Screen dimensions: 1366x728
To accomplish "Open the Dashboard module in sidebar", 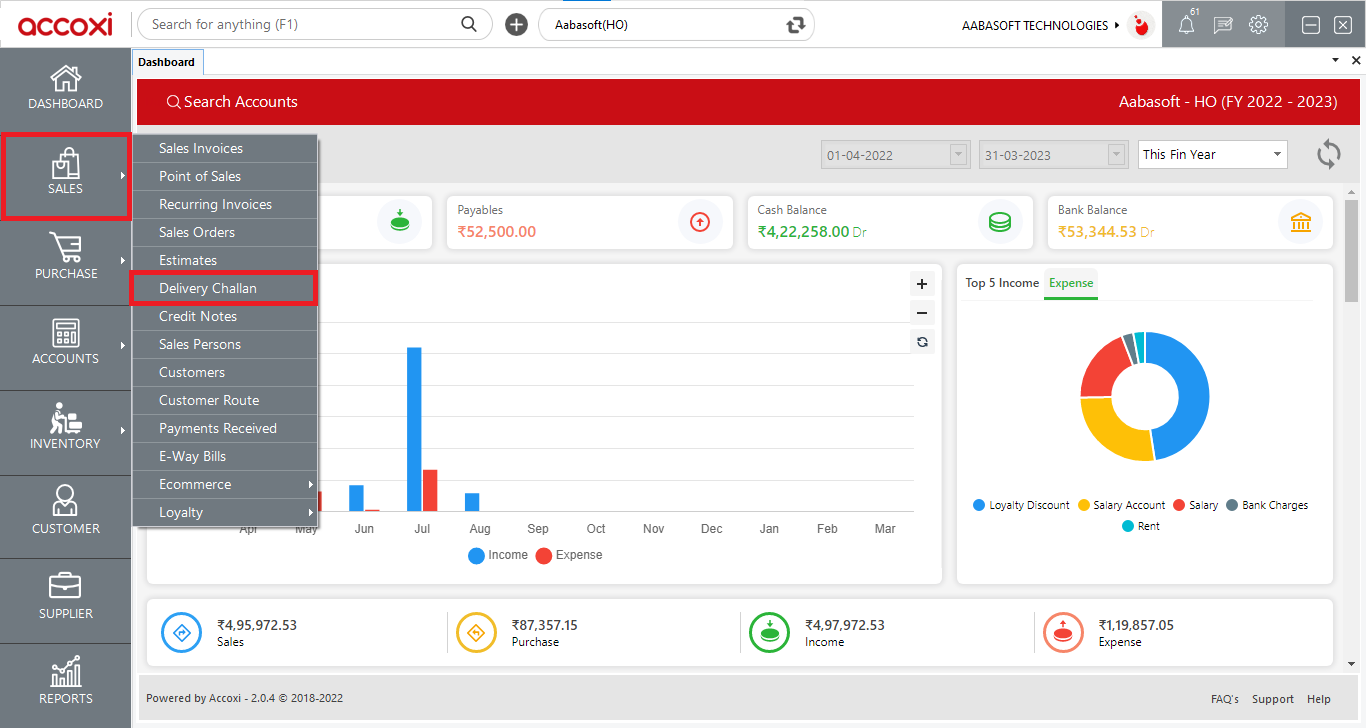I will [x=65, y=88].
